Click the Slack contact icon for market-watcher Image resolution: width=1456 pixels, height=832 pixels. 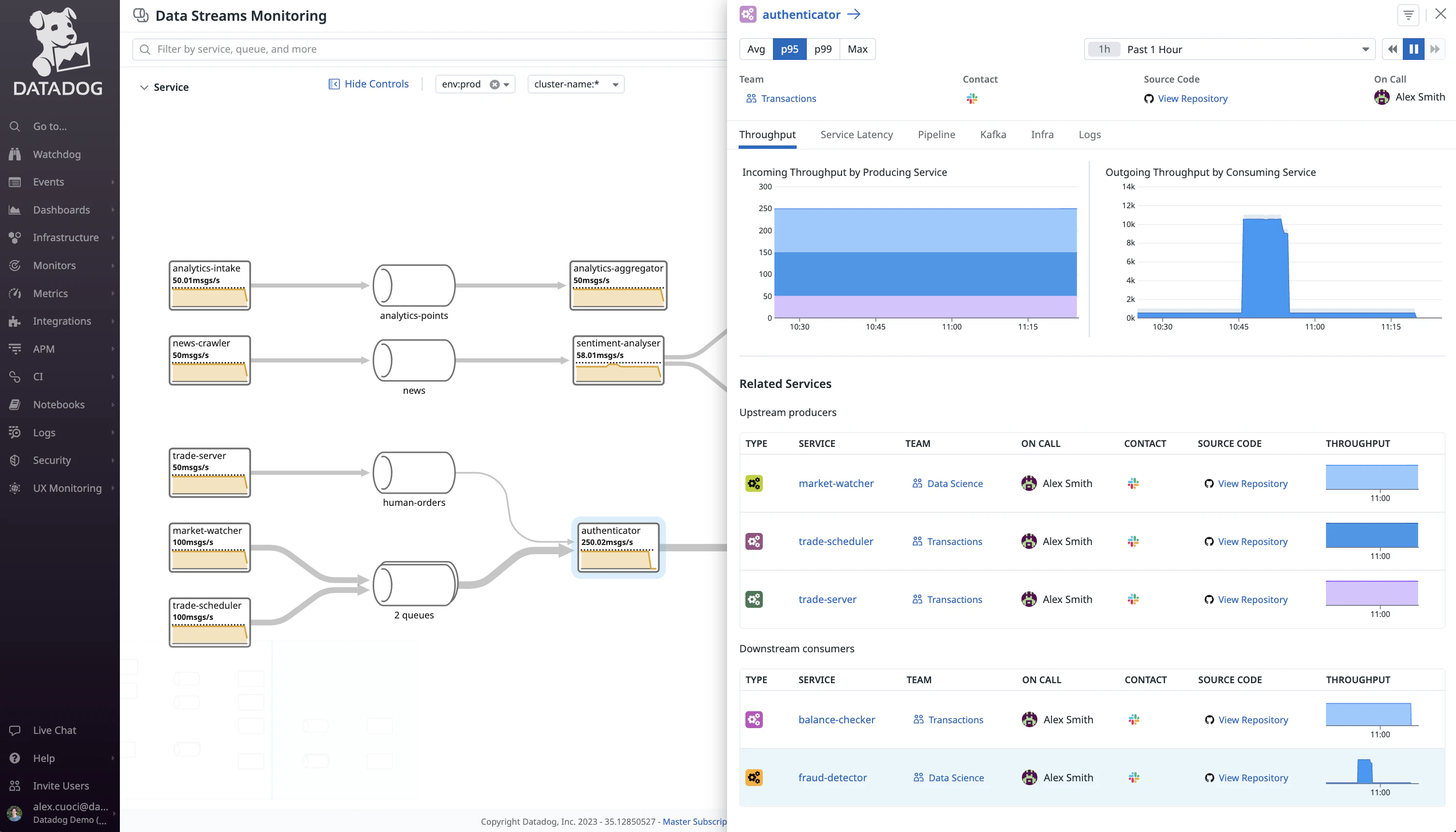[1133, 483]
